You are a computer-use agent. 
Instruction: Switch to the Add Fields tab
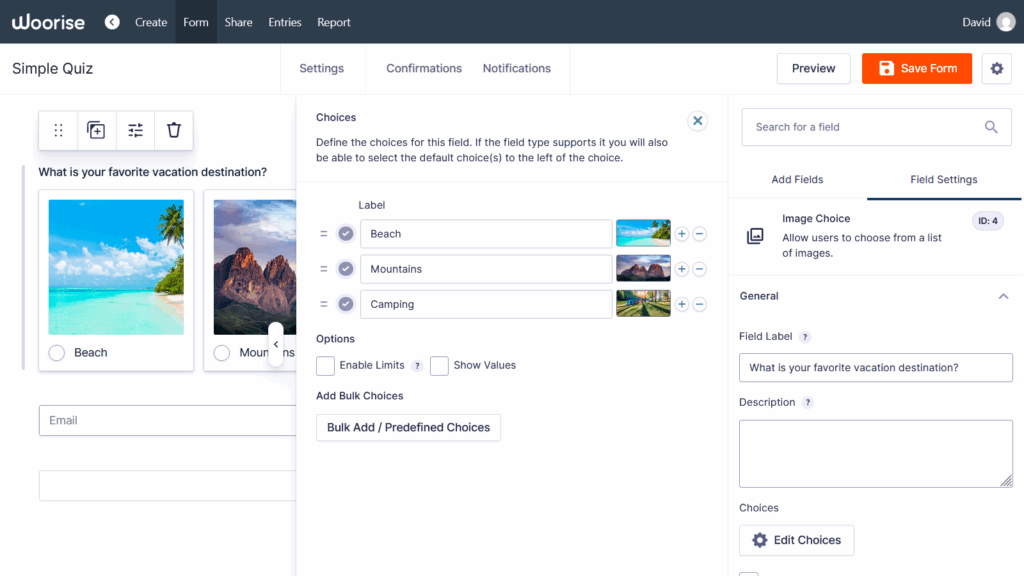797,180
